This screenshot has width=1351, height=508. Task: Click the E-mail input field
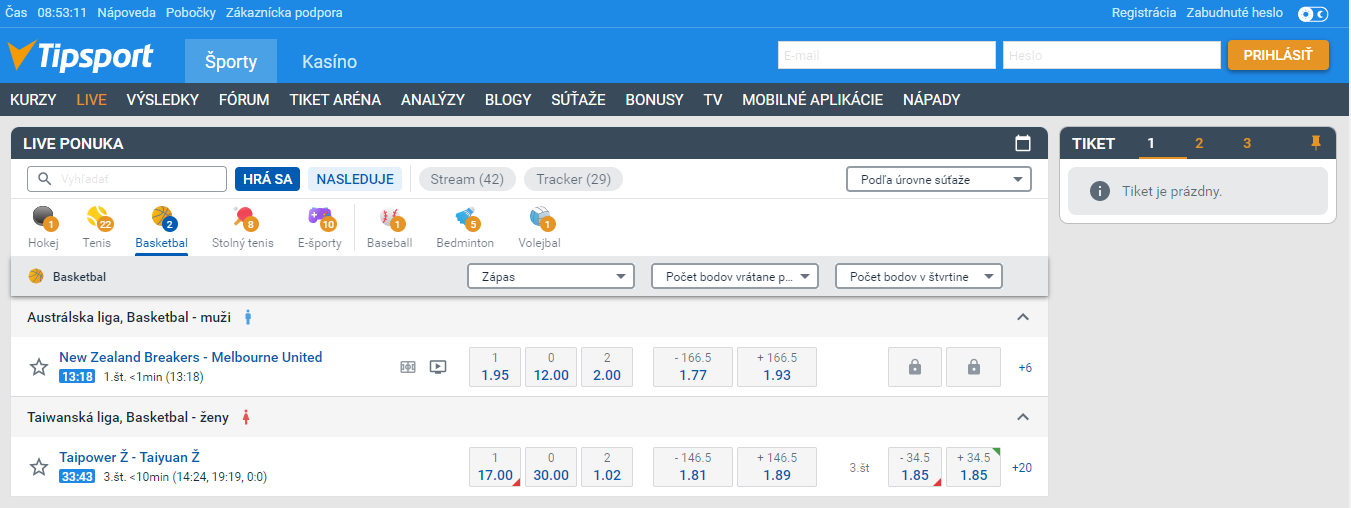pos(886,55)
